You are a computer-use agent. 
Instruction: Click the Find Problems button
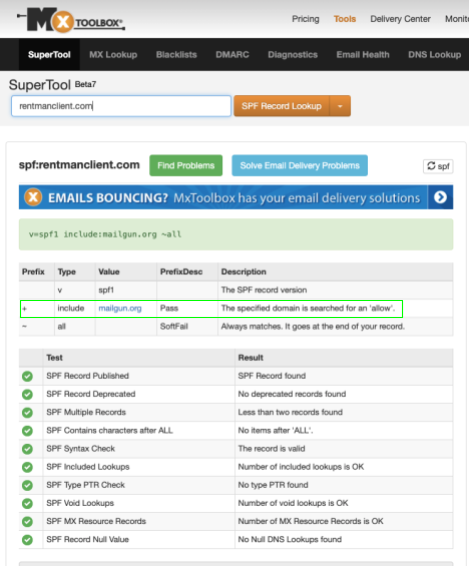(186, 165)
